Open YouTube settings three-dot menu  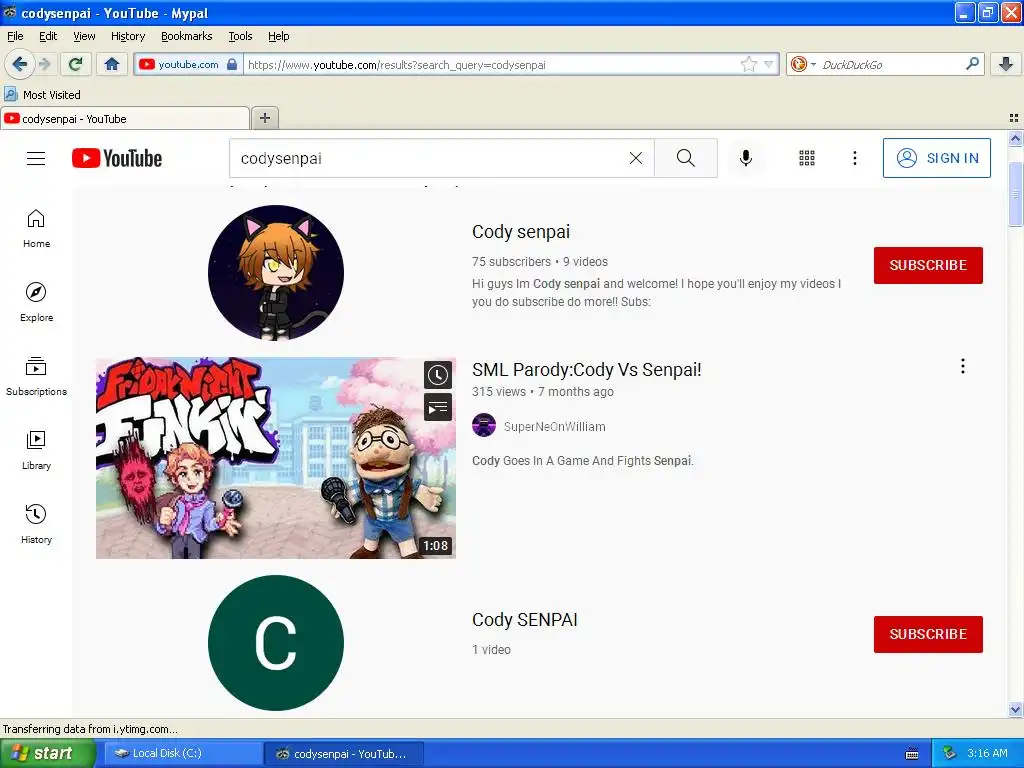pyautogui.click(x=854, y=158)
